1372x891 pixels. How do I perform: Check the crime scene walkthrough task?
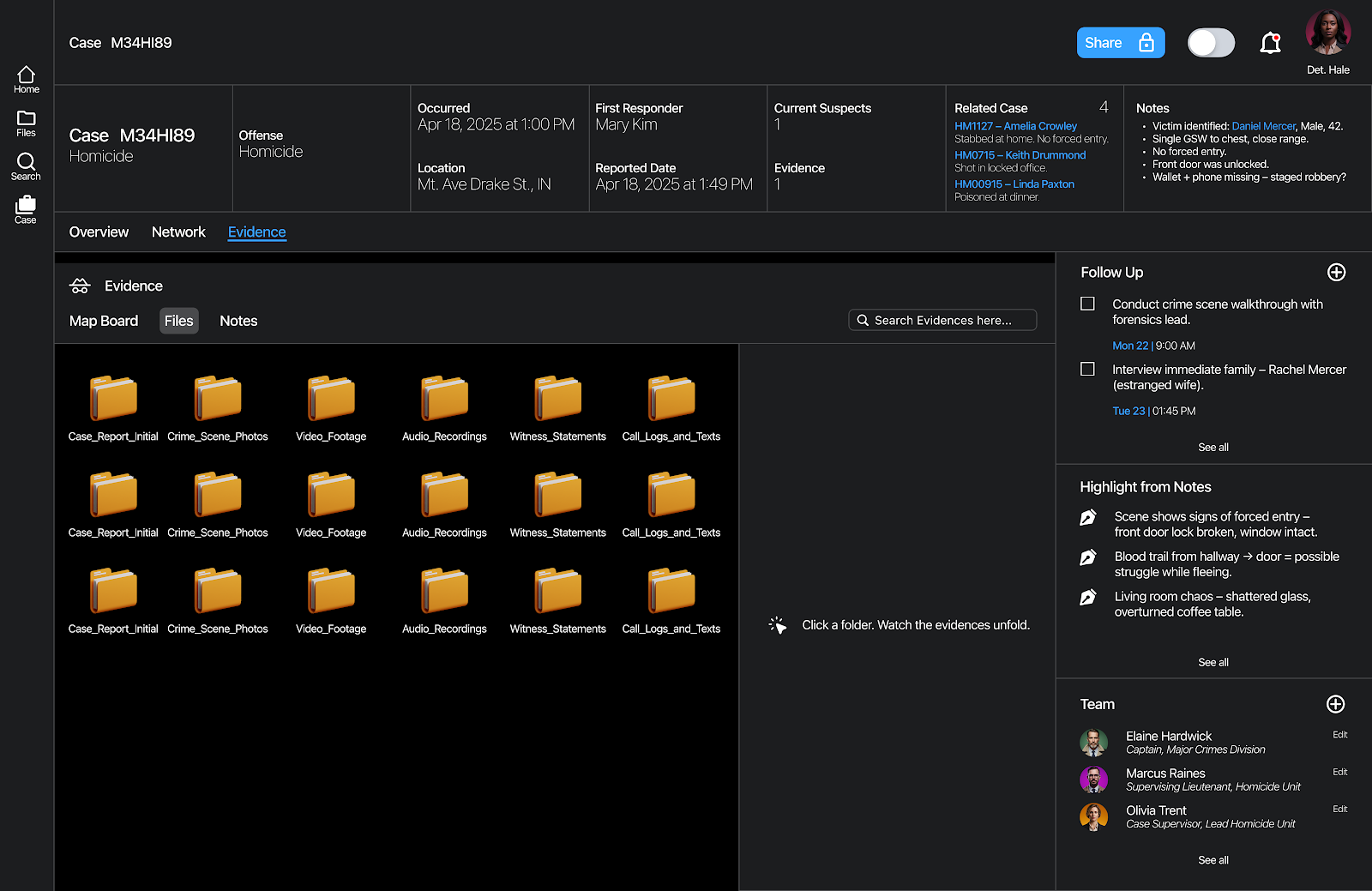point(1087,304)
